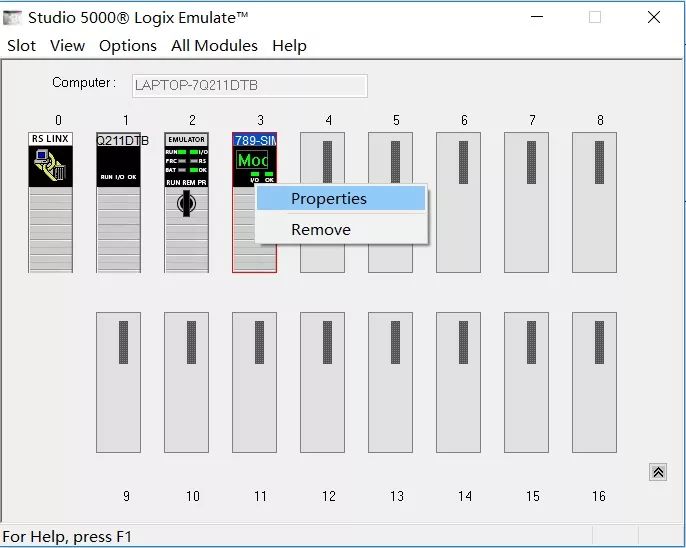Collapse chassis with double-chevron button
The height and width of the screenshot is (548, 686).
pyautogui.click(x=658, y=472)
